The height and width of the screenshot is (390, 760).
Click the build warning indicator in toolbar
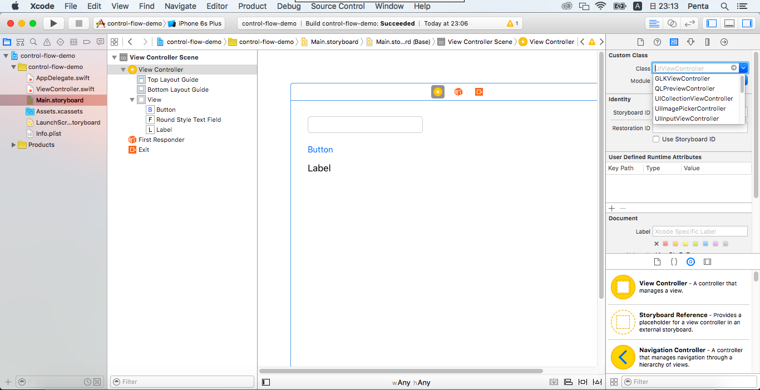click(x=512, y=23)
